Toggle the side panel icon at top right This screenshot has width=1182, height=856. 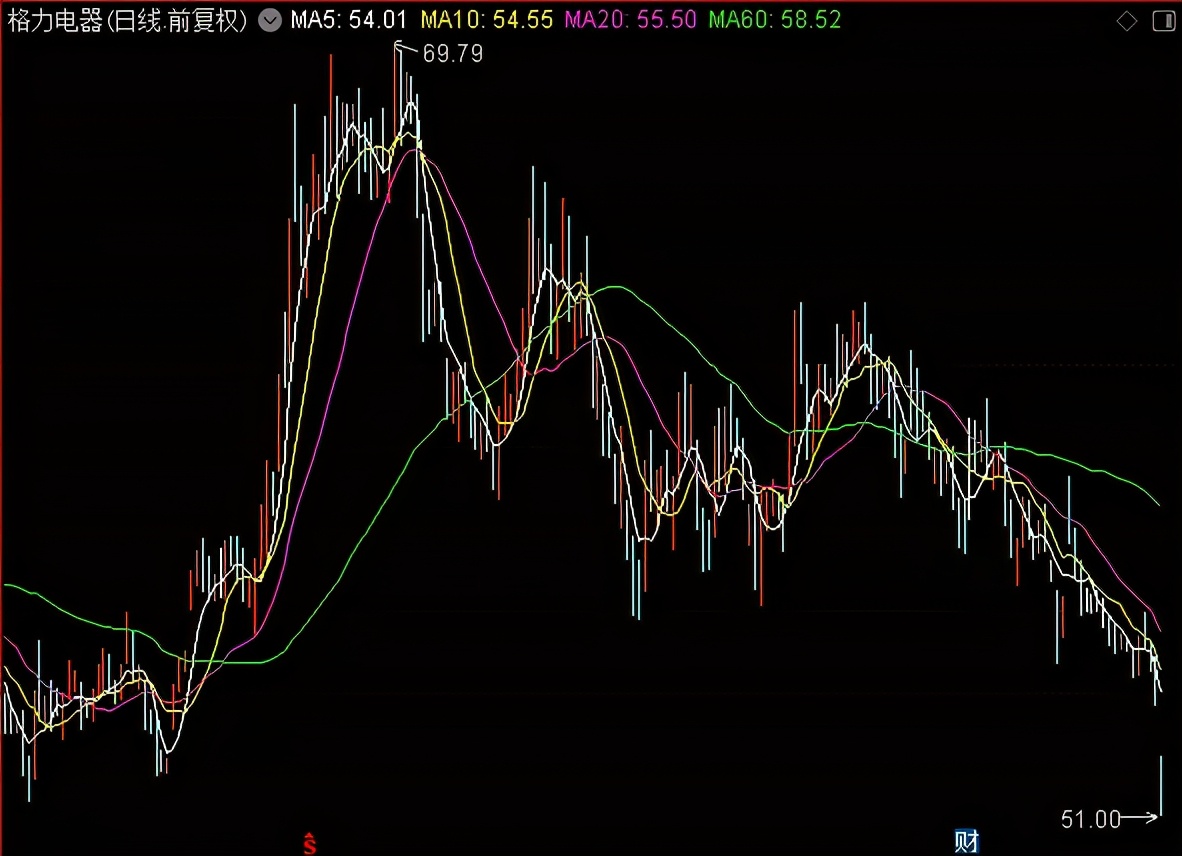tap(1164, 21)
